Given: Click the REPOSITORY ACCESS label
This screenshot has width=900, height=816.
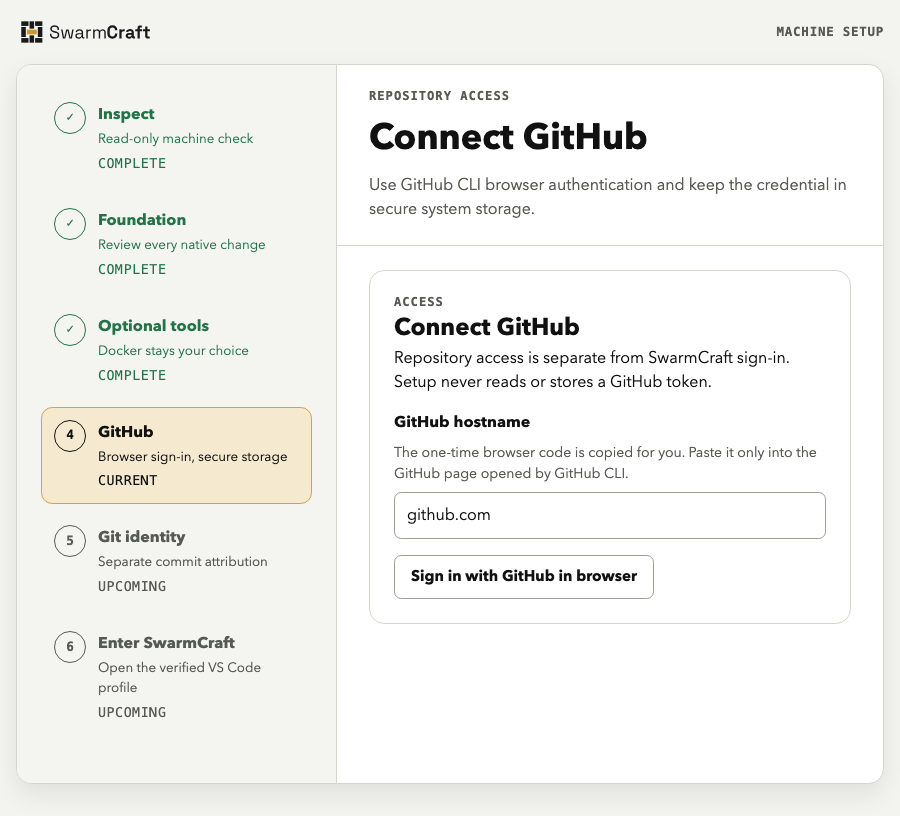Looking at the screenshot, I should 439,96.
